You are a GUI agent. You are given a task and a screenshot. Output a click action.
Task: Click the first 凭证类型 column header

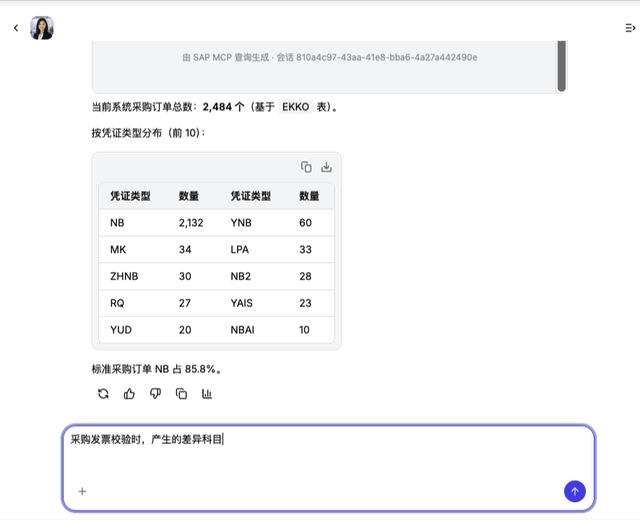[x=130, y=196]
